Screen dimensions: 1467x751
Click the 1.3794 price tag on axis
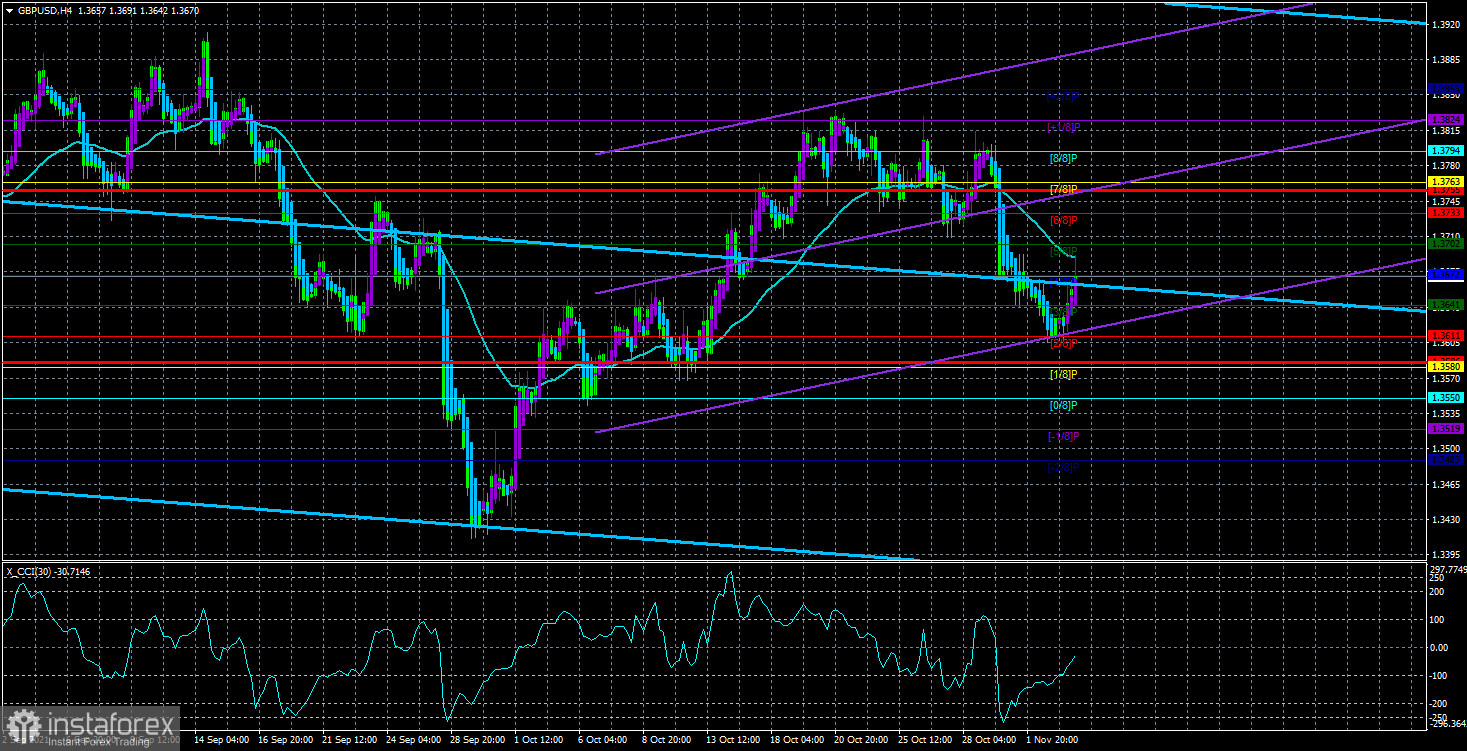[1447, 150]
